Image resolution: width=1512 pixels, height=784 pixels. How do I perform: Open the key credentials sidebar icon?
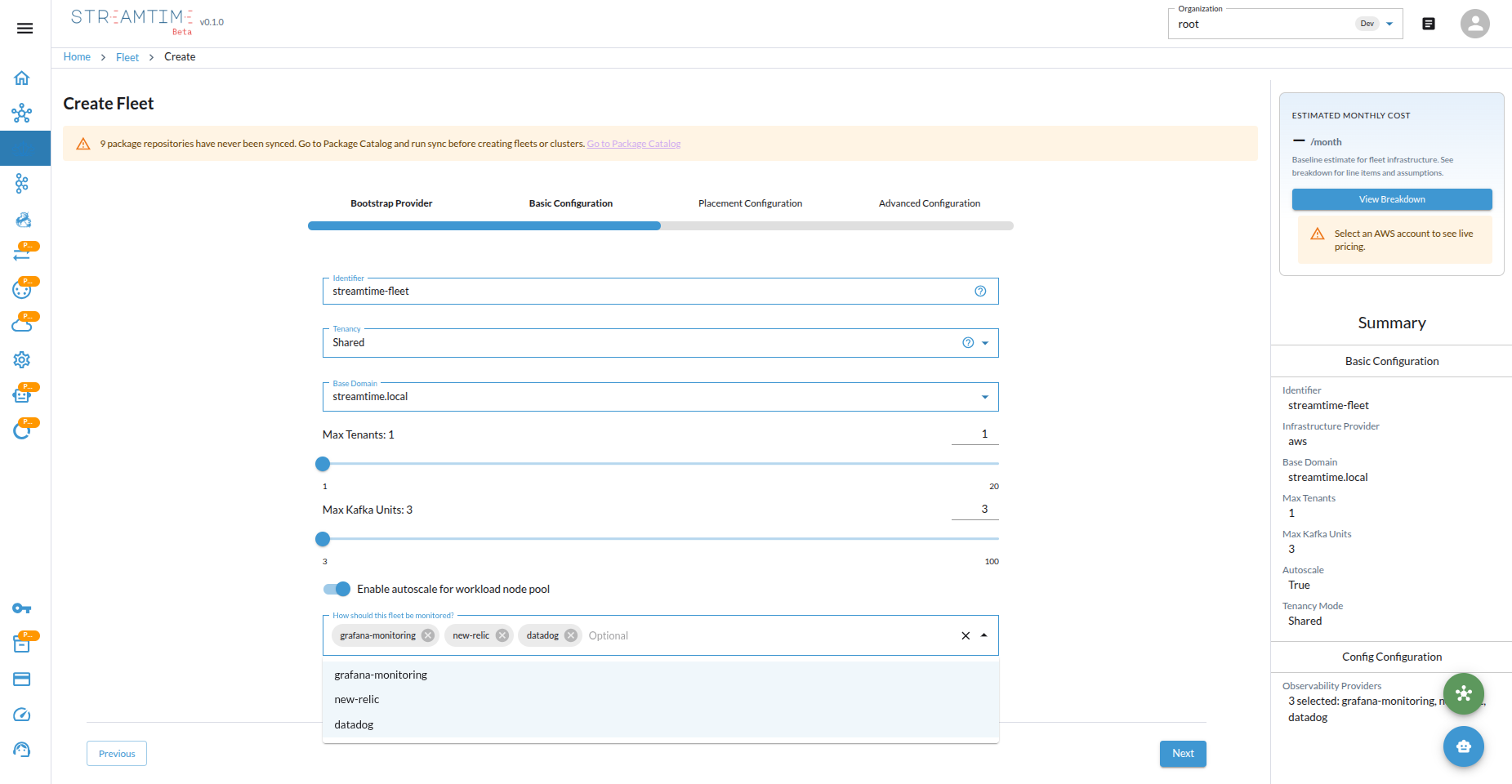[x=22, y=608]
